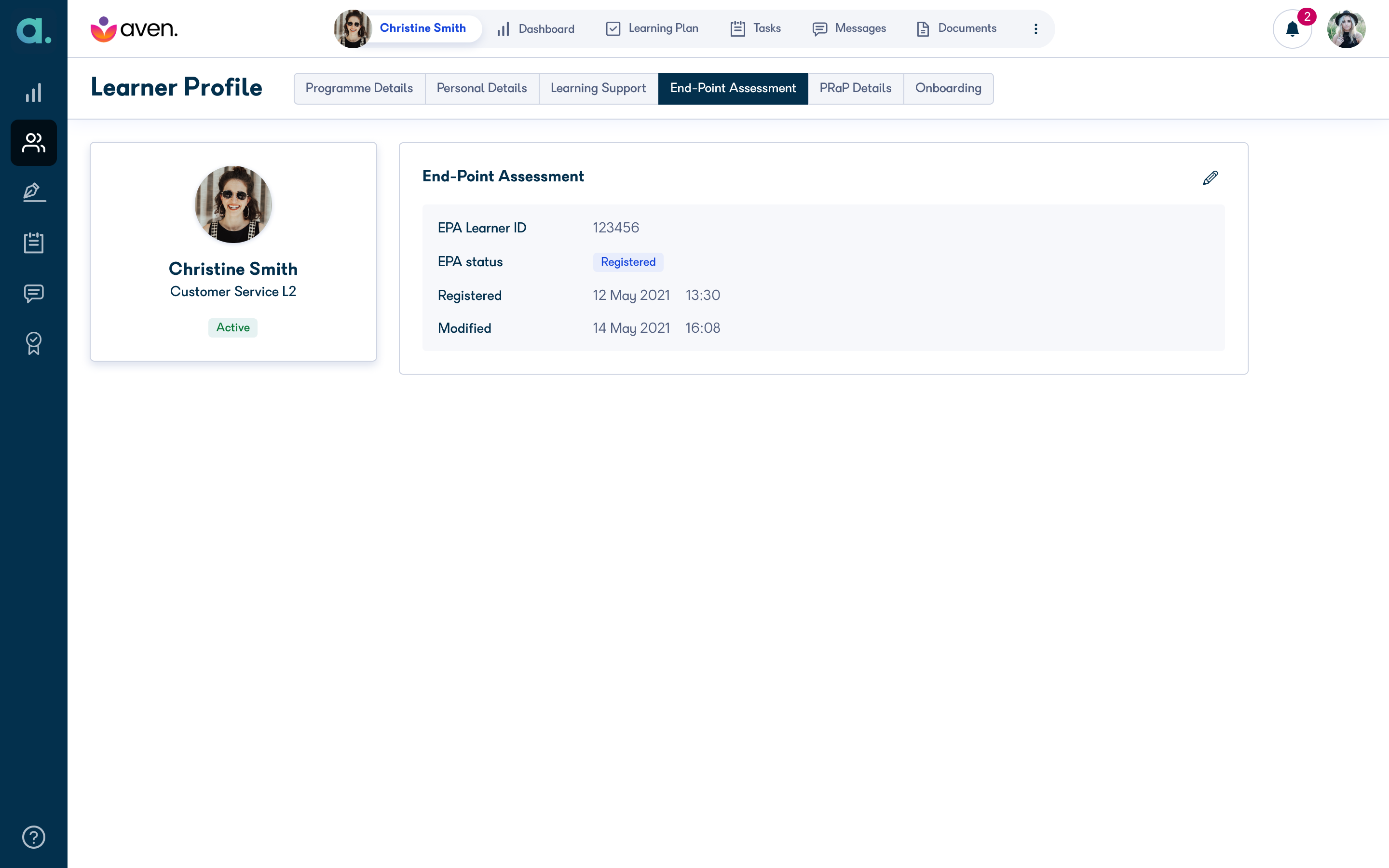Open notifications bell with 2 alerts
This screenshot has width=1389, height=868.
[x=1293, y=29]
